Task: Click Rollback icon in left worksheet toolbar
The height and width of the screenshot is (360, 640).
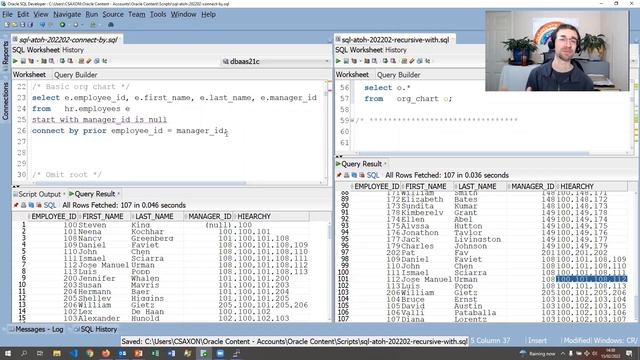Action: [70, 61]
